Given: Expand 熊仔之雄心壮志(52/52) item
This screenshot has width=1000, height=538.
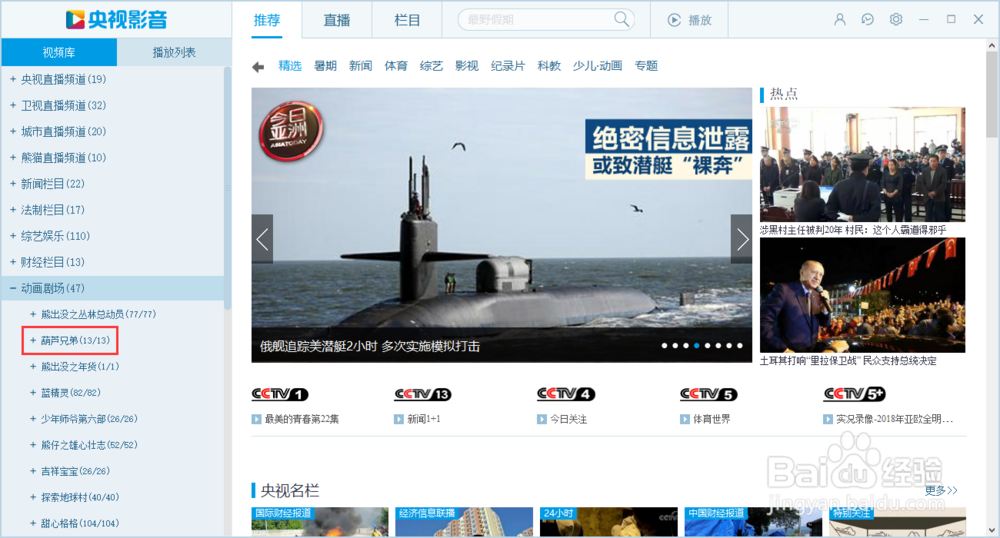Looking at the screenshot, I should click(33, 445).
